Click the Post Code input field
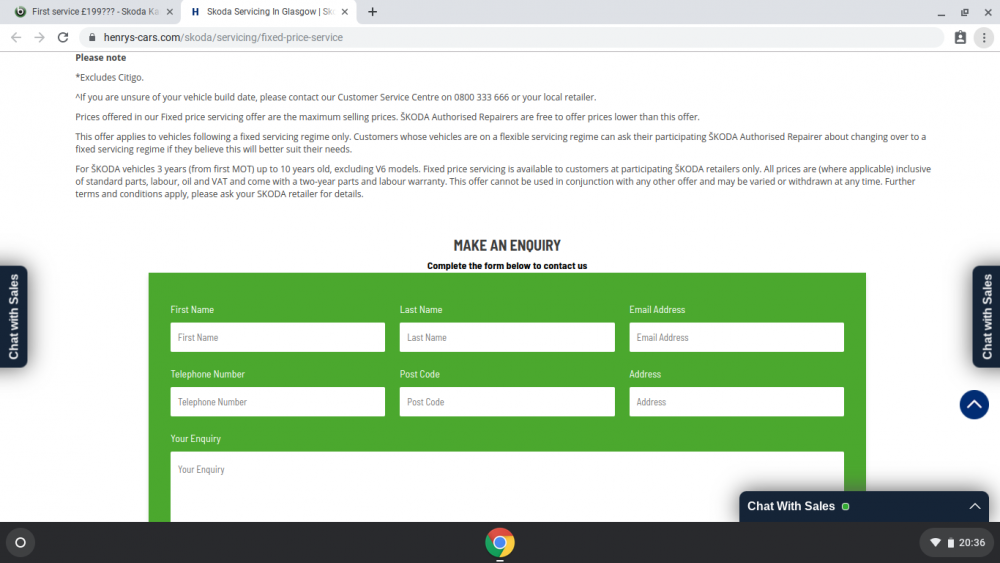This screenshot has height=563, width=1000. click(507, 402)
